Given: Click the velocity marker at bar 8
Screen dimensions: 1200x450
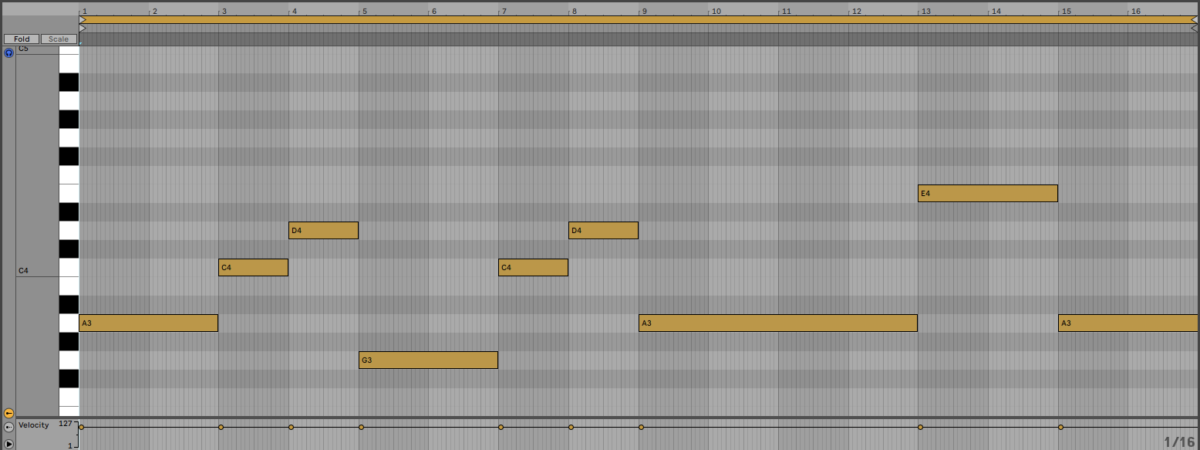Looking at the screenshot, I should click(x=571, y=427).
